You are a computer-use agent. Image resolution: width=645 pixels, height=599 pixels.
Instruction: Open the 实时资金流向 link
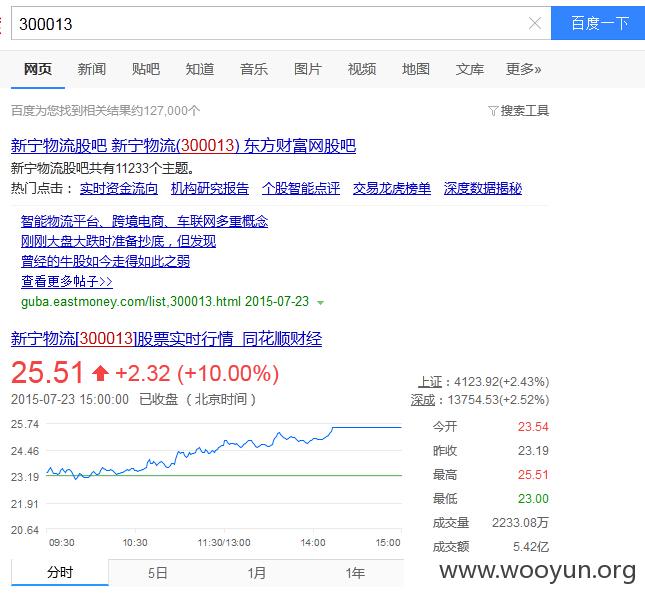click(119, 188)
